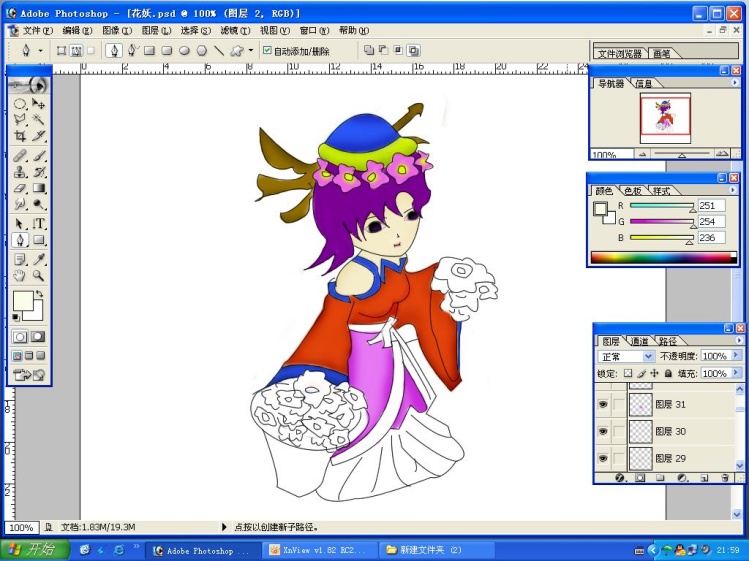Image resolution: width=749 pixels, height=561 pixels.
Task: Select the Dodge tool
Action: (x=38, y=205)
